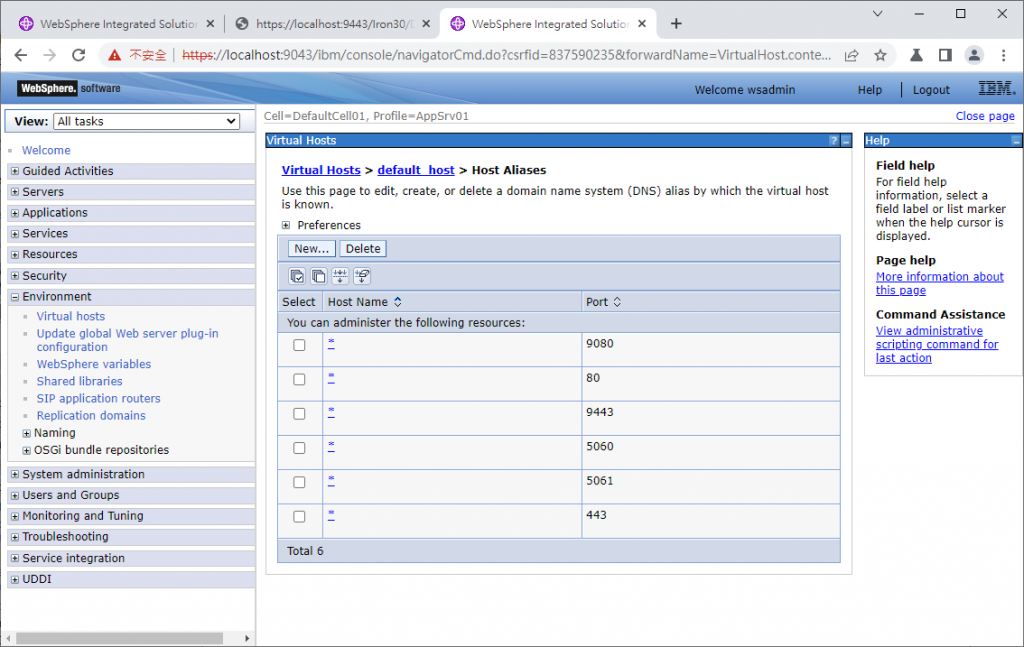
Task: Minimize the Virtual Hosts panel
Action: click(846, 140)
